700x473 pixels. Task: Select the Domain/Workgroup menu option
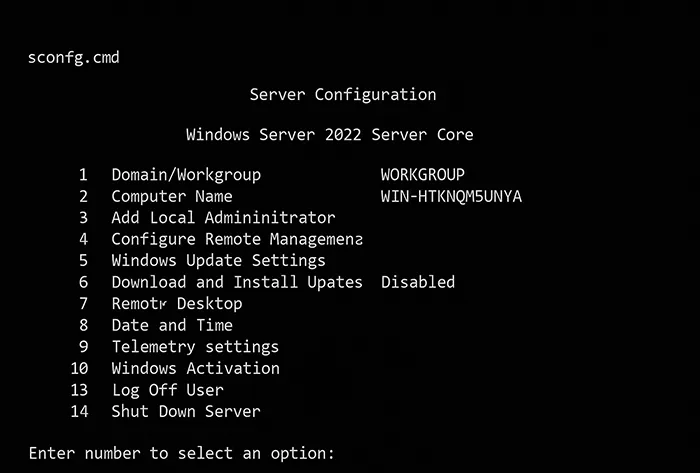(185, 175)
